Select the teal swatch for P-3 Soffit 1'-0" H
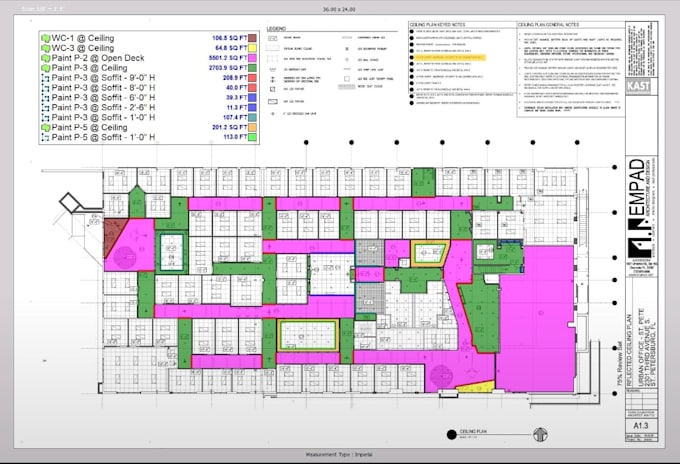680x464 pixels. pyautogui.click(x=252, y=118)
